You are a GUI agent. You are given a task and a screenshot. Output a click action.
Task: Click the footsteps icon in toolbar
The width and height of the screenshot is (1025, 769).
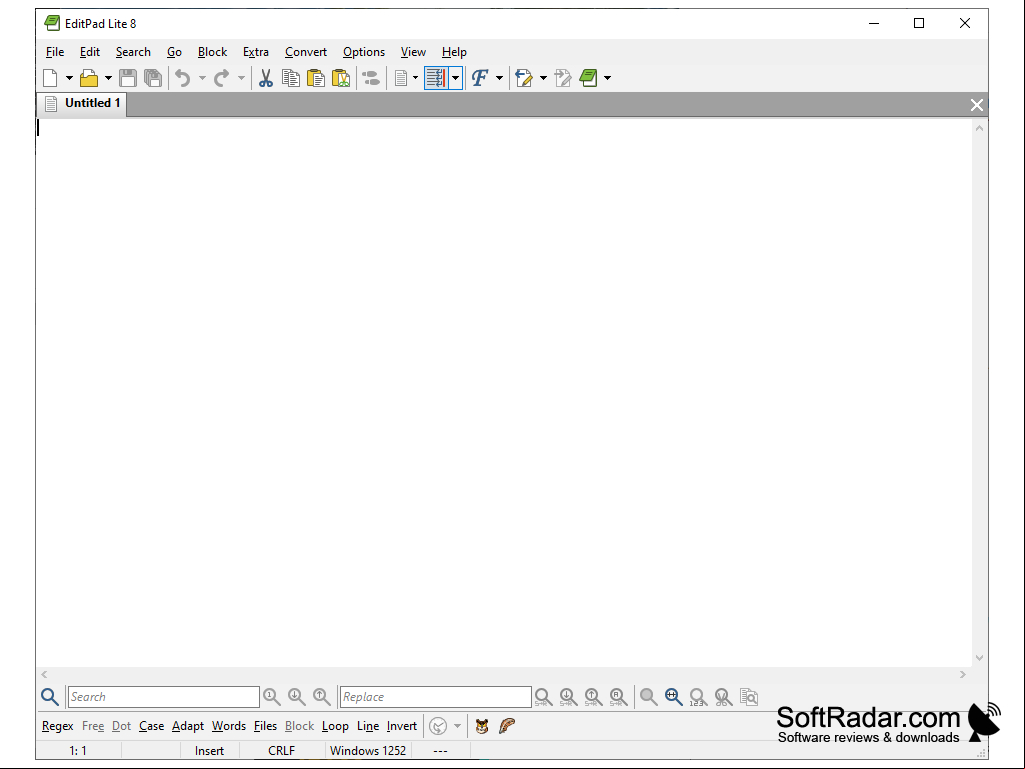point(371,78)
